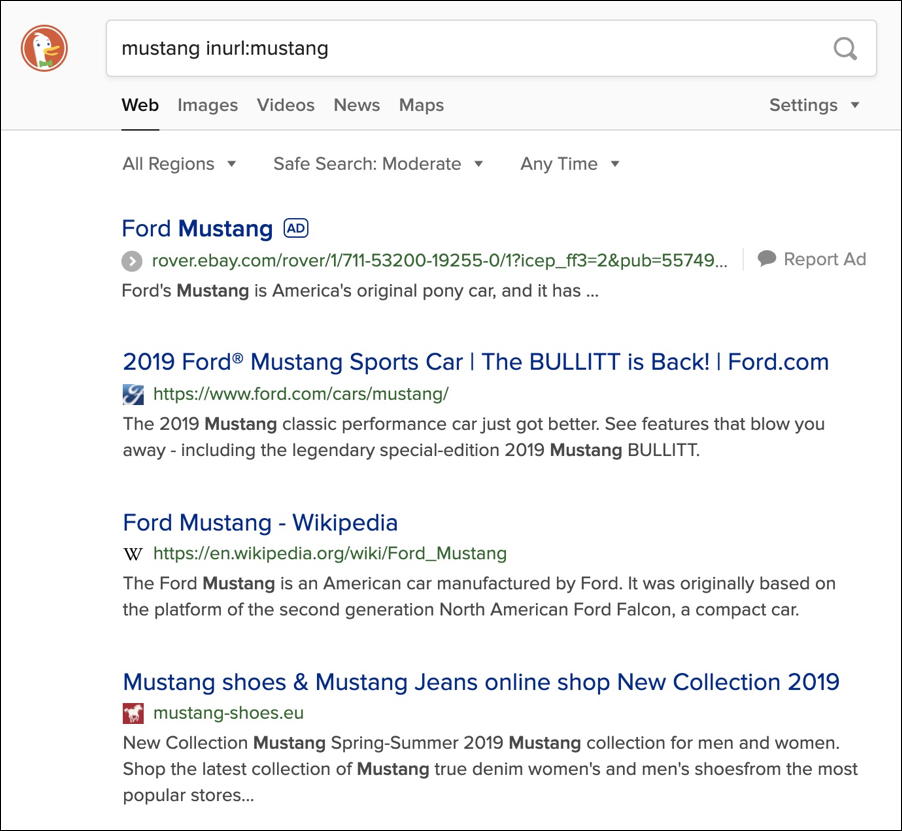Open the Maps tab
This screenshot has height=831, width=902.
coord(422,105)
